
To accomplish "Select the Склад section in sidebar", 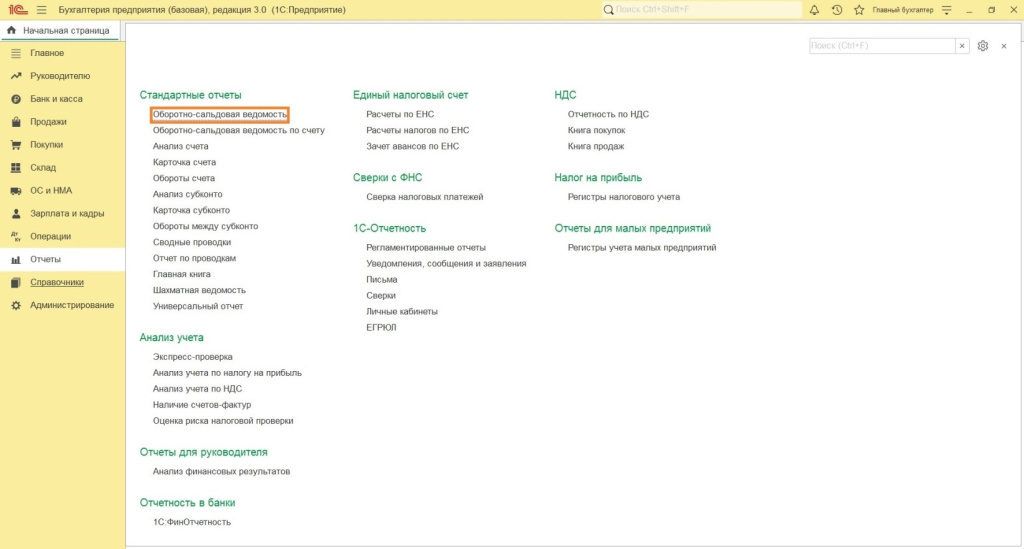I will point(43,168).
